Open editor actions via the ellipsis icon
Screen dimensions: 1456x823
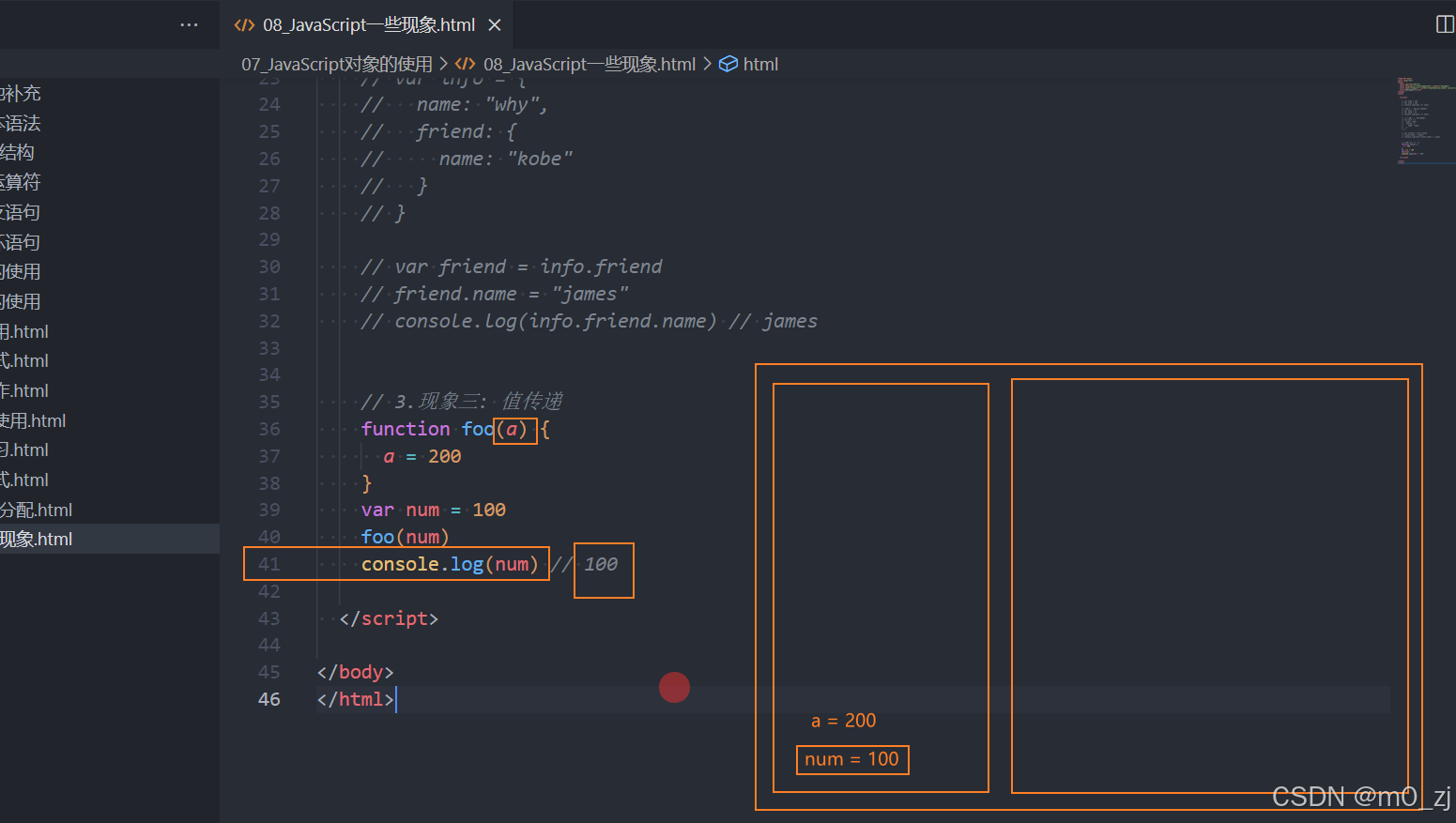188,24
